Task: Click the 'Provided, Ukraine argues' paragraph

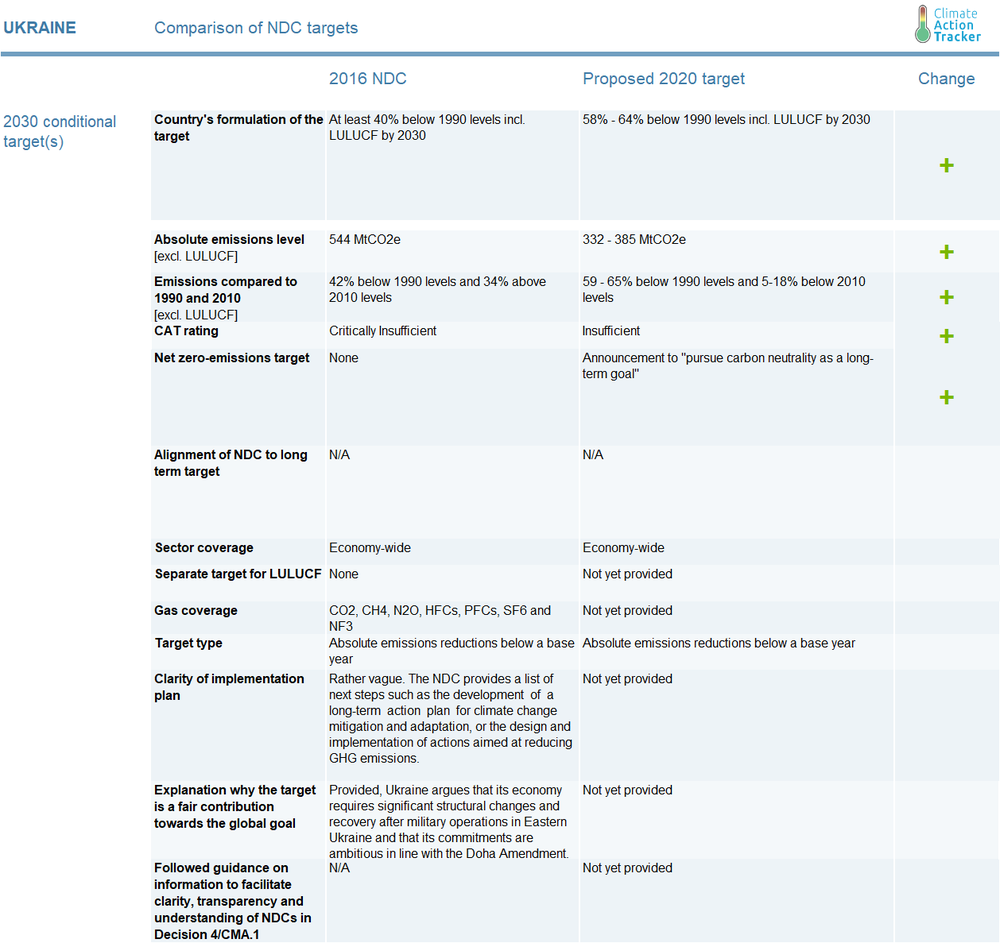Action: [x=449, y=822]
